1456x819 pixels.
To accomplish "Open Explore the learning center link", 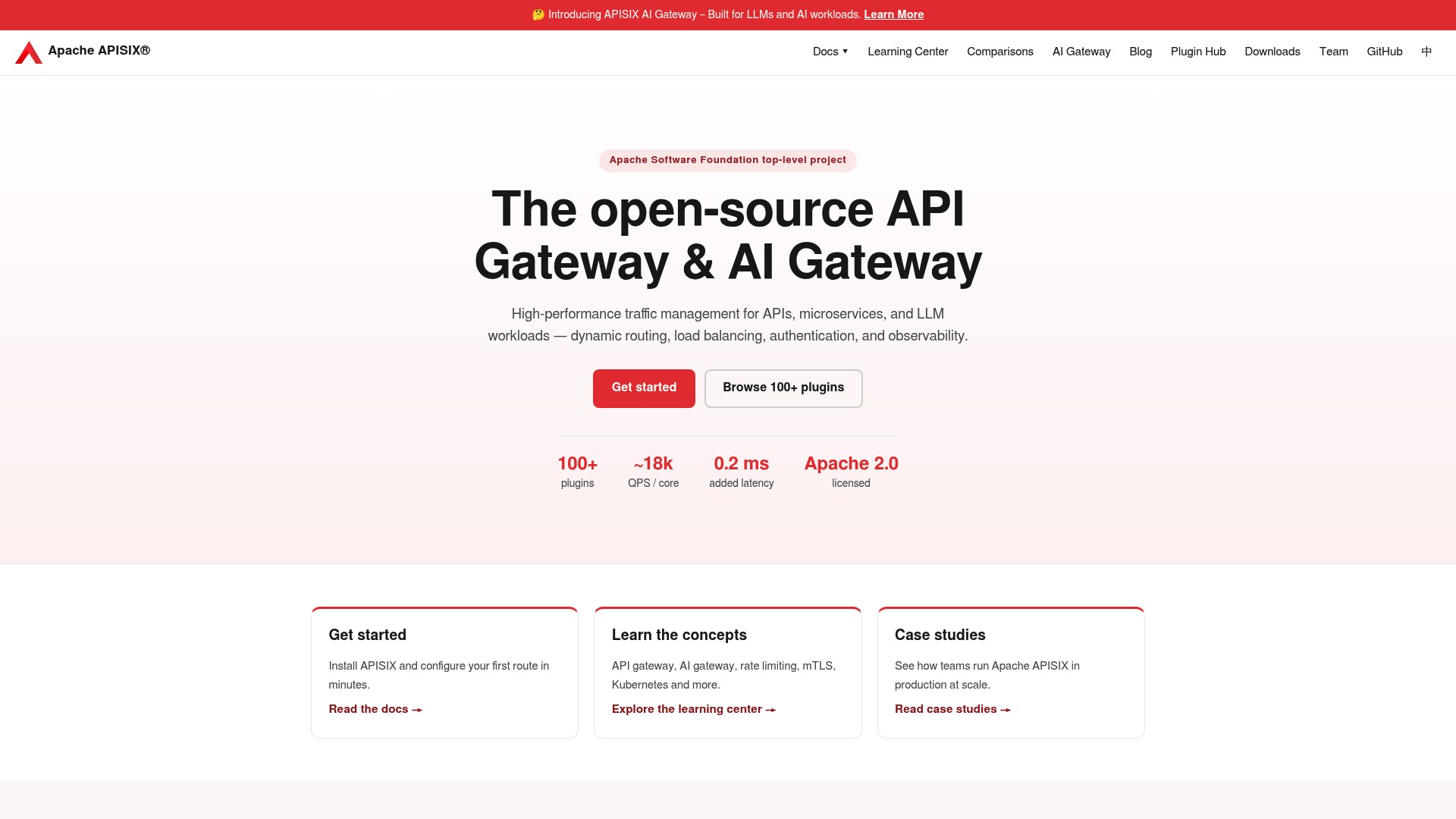I will [694, 709].
